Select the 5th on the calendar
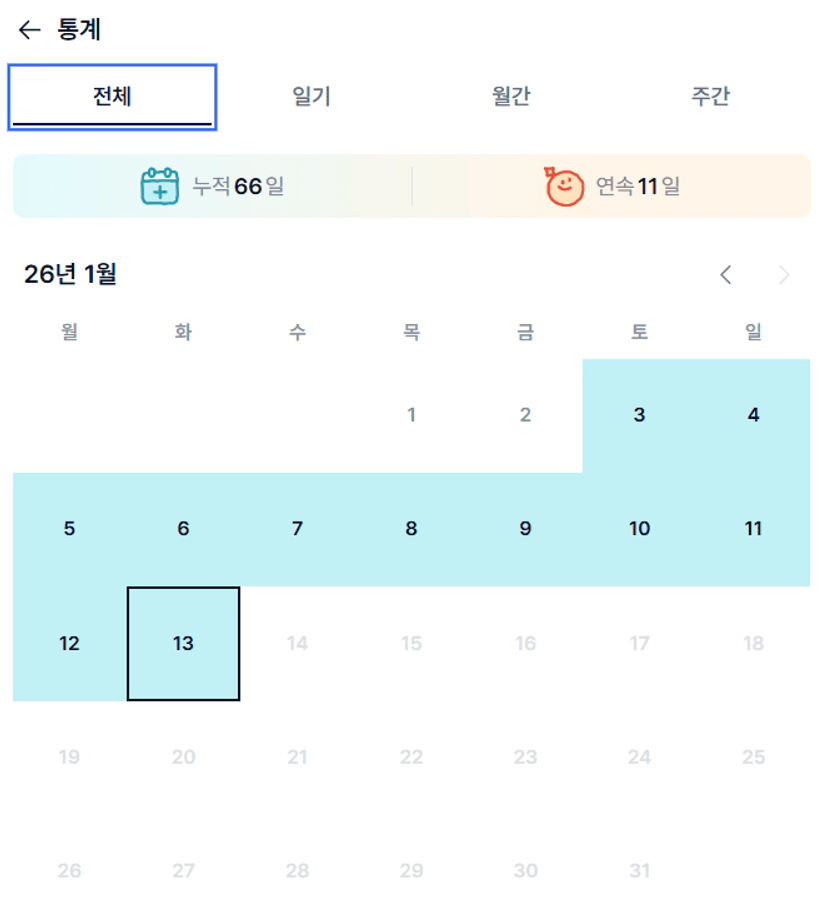Image resolution: width=827 pixels, height=922 pixels. [x=69, y=530]
